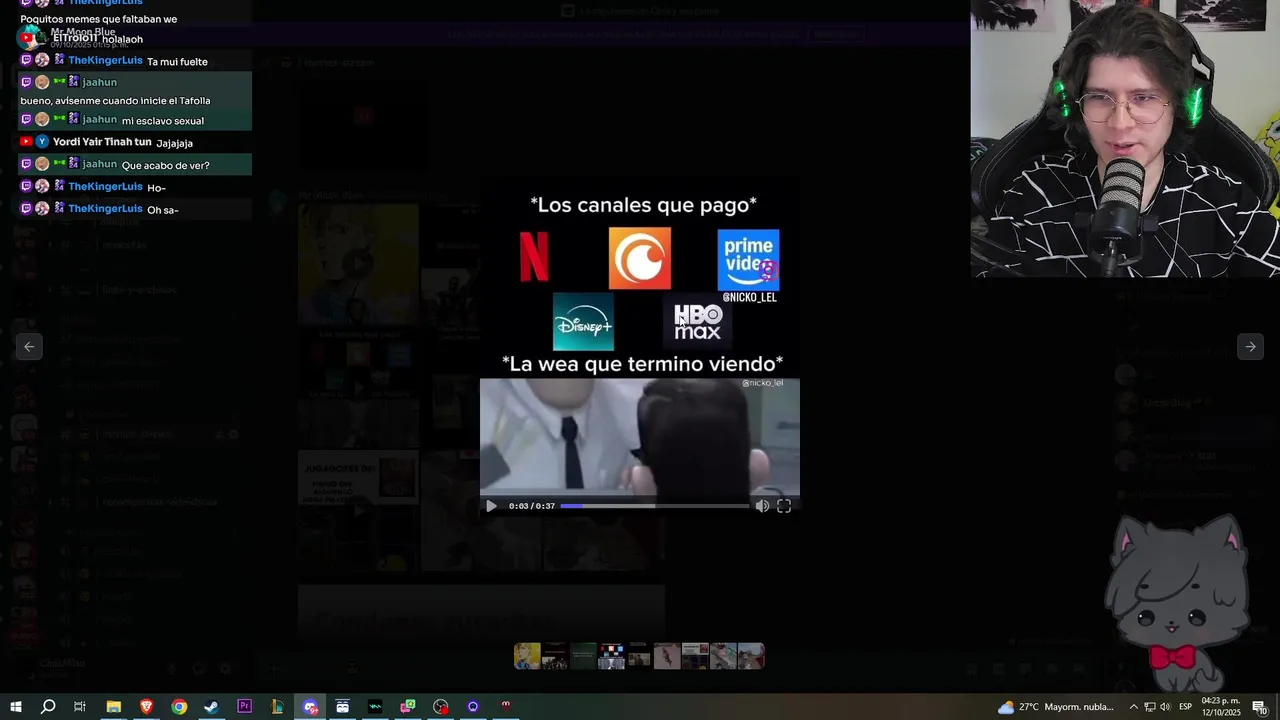Mute the video with the speaker icon
This screenshot has height=720, width=1280.
point(762,506)
